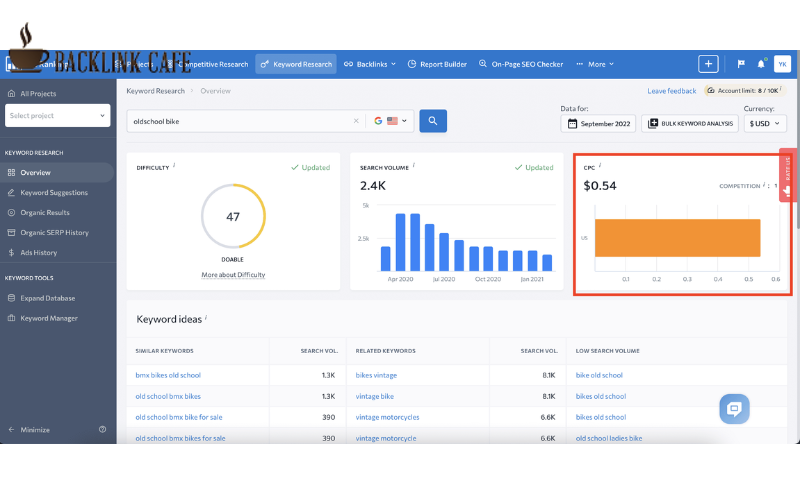
Task: Click Bulk Keyword Analysis button
Action: [x=690, y=123]
